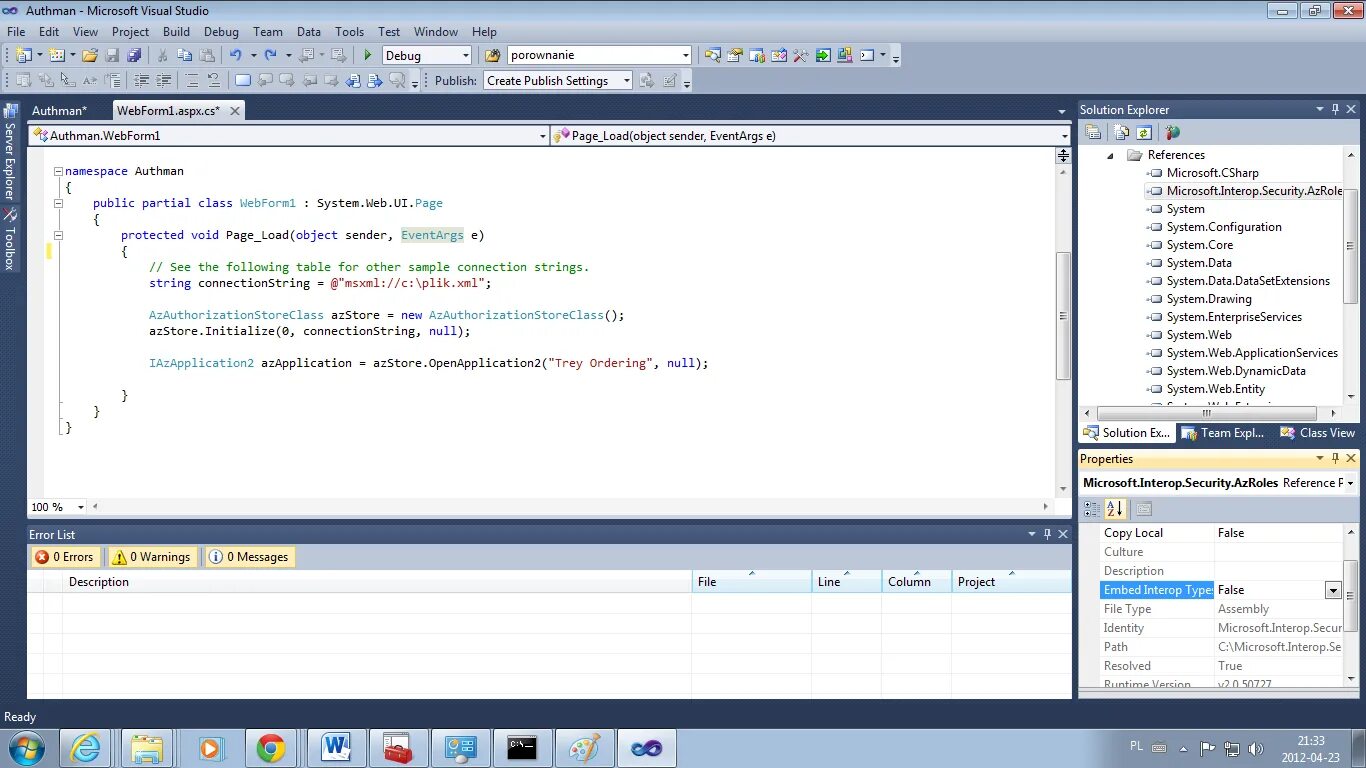
Task: Click the Save All icon
Action: 134,56
